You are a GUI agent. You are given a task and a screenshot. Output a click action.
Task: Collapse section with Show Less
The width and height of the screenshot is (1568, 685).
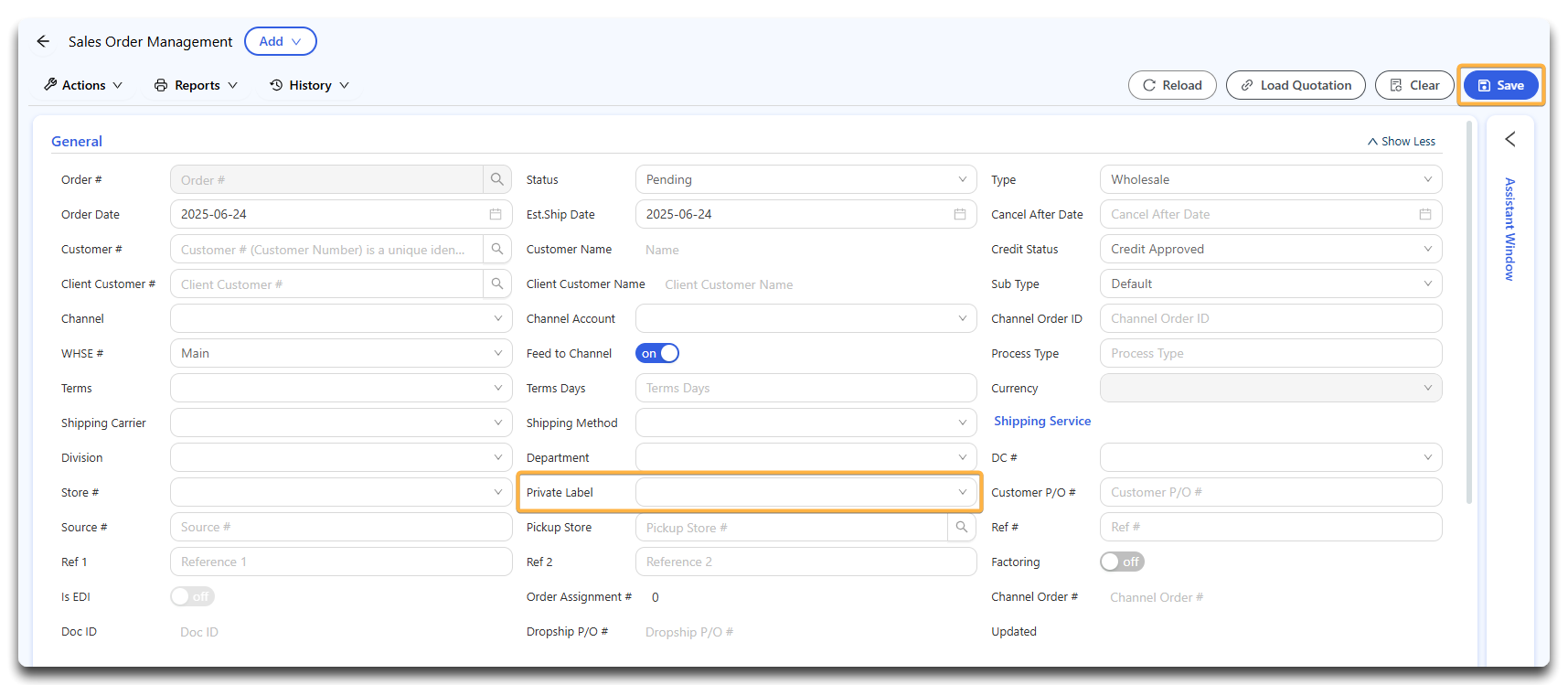1402,141
